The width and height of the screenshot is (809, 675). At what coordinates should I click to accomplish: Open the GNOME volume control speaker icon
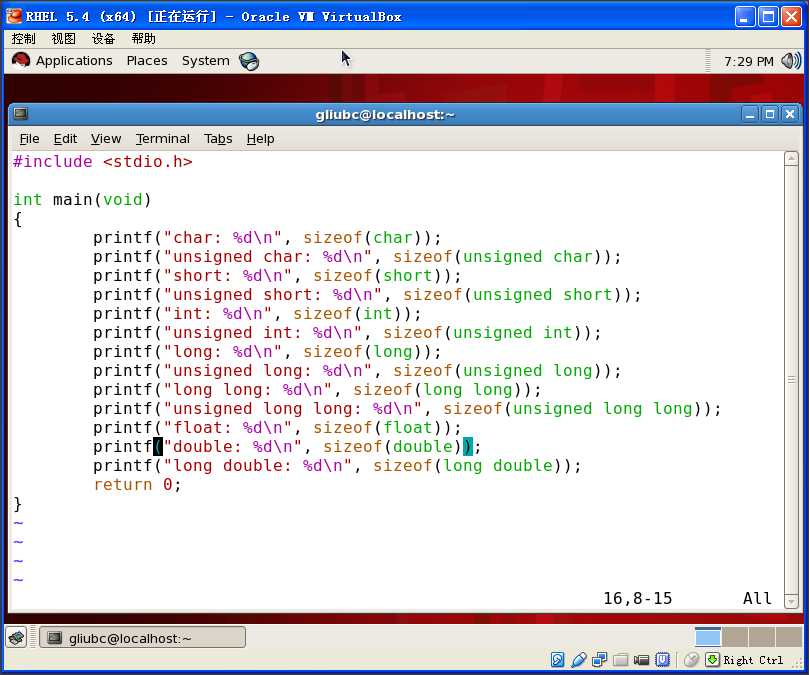(791, 61)
